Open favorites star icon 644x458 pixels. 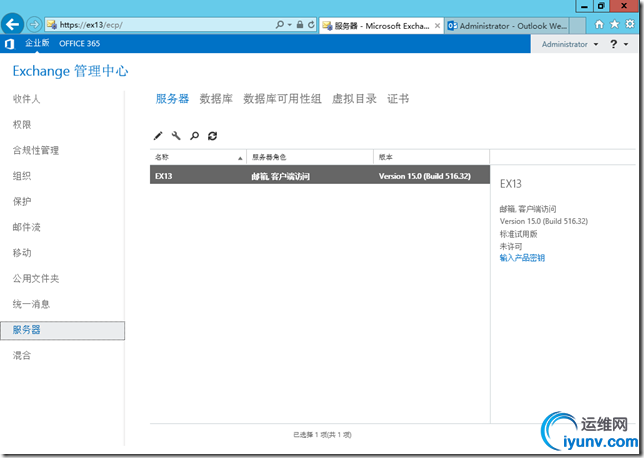tap(614, 25)
